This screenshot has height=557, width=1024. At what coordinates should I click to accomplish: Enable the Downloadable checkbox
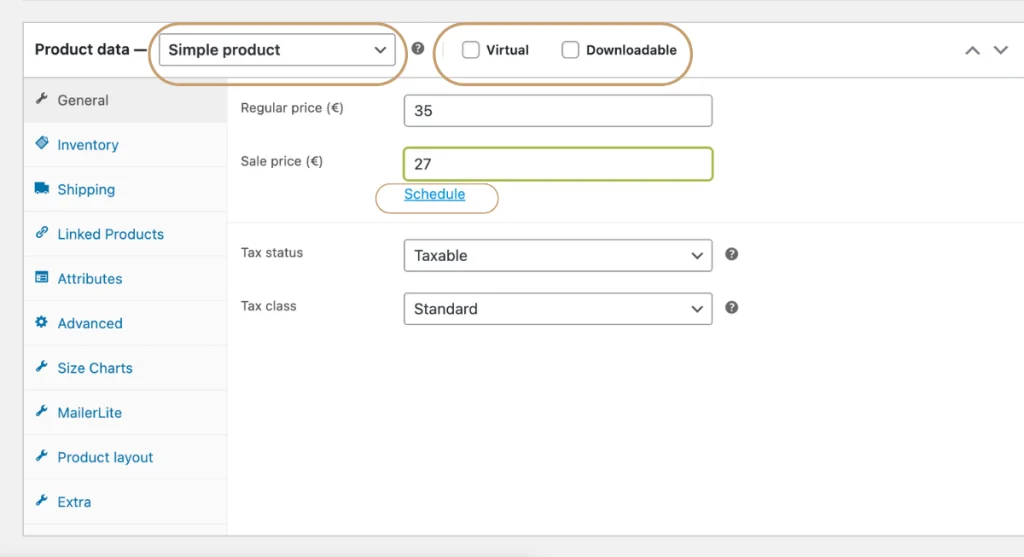click(570, 50)
